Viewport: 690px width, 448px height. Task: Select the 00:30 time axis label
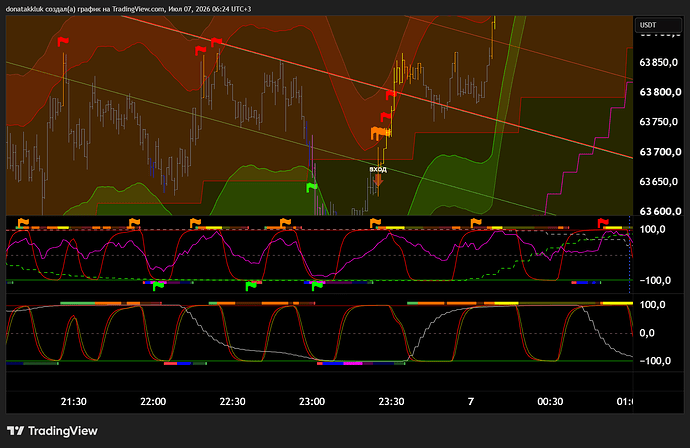[550, 401]
